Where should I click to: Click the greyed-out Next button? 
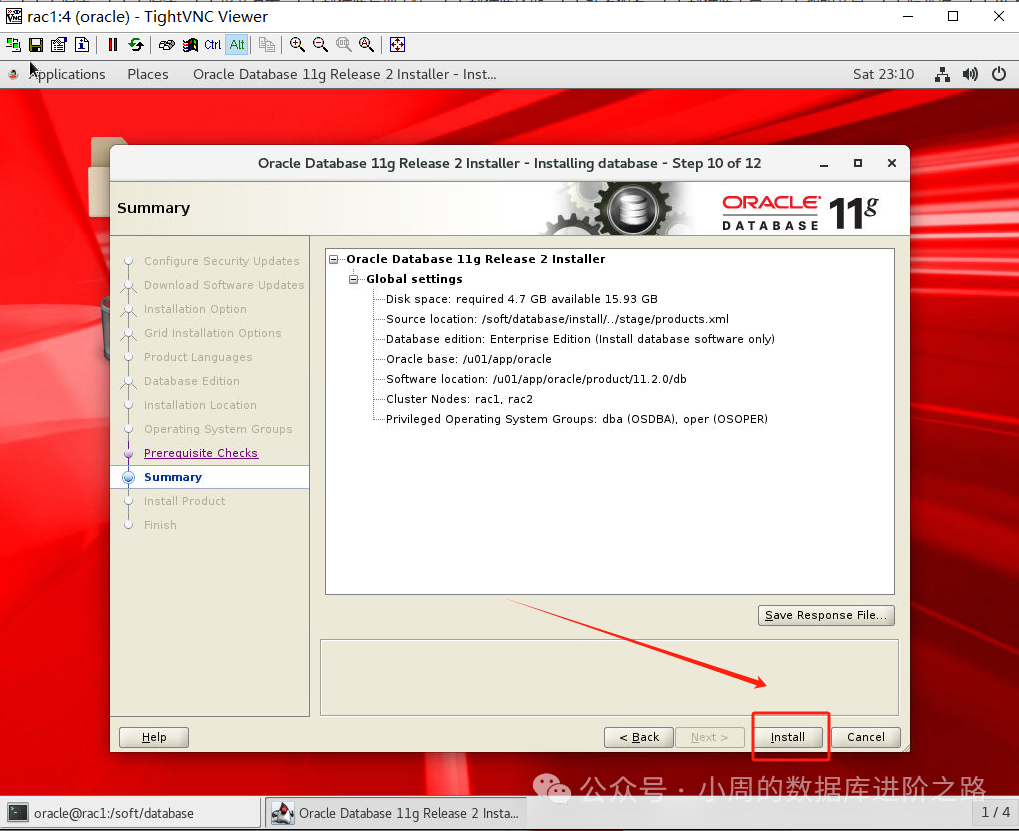click(x=710, y=737)
